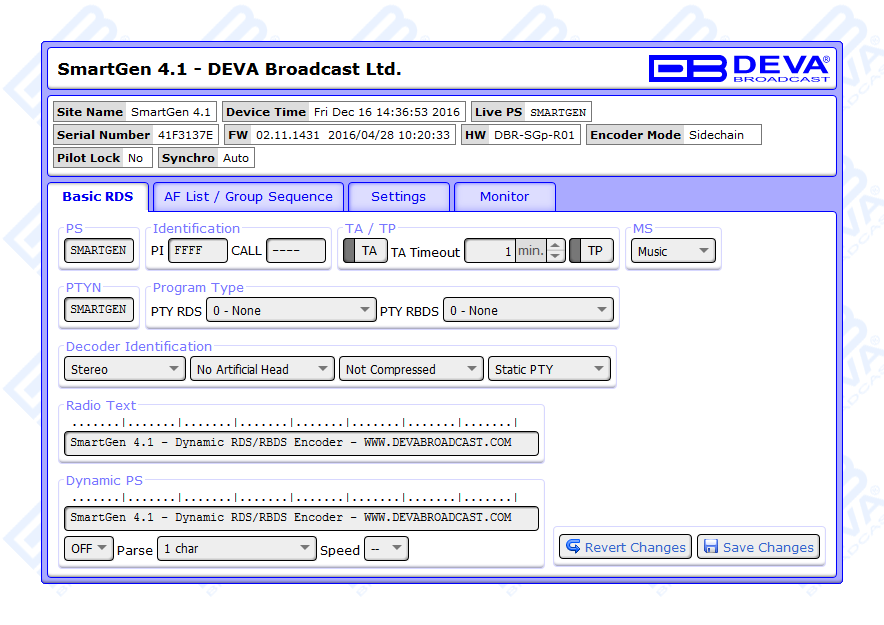Viewport: 884px width, 625px height.
Task: Open the Settings tab
Action: pyautogui.click(x=398, y=197)
